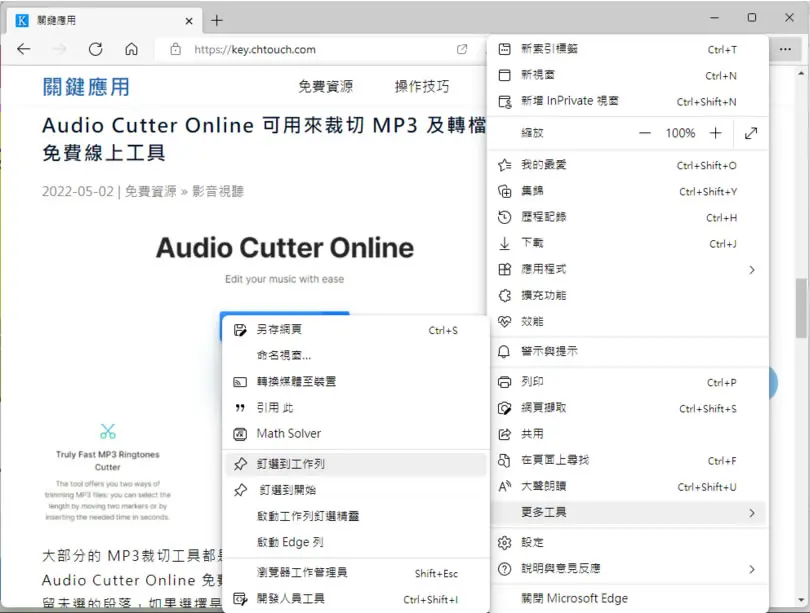
Task: Click the scrollbar down arrow
Action: pos(801,600)
